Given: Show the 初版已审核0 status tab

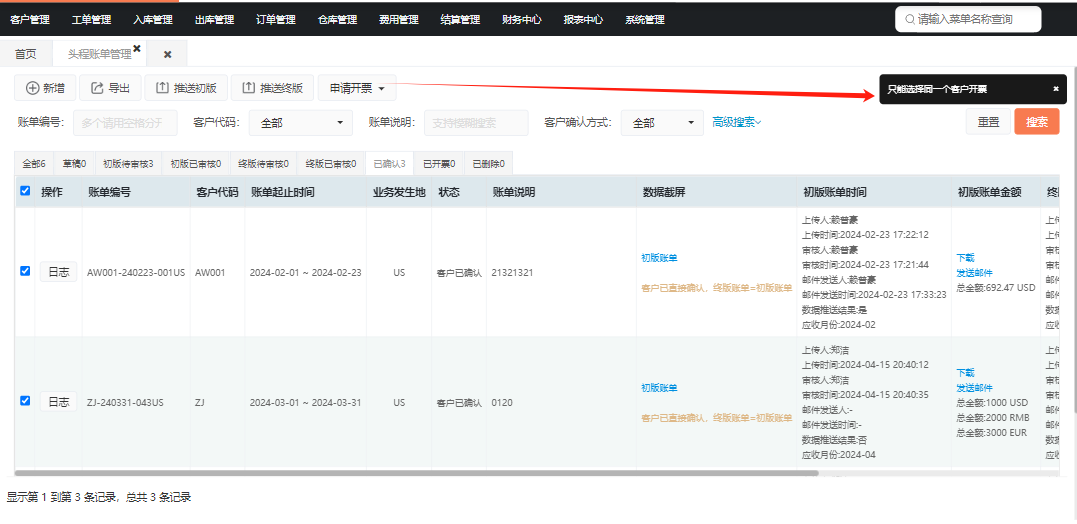Looking at the screenshot, I should [196, 164].
